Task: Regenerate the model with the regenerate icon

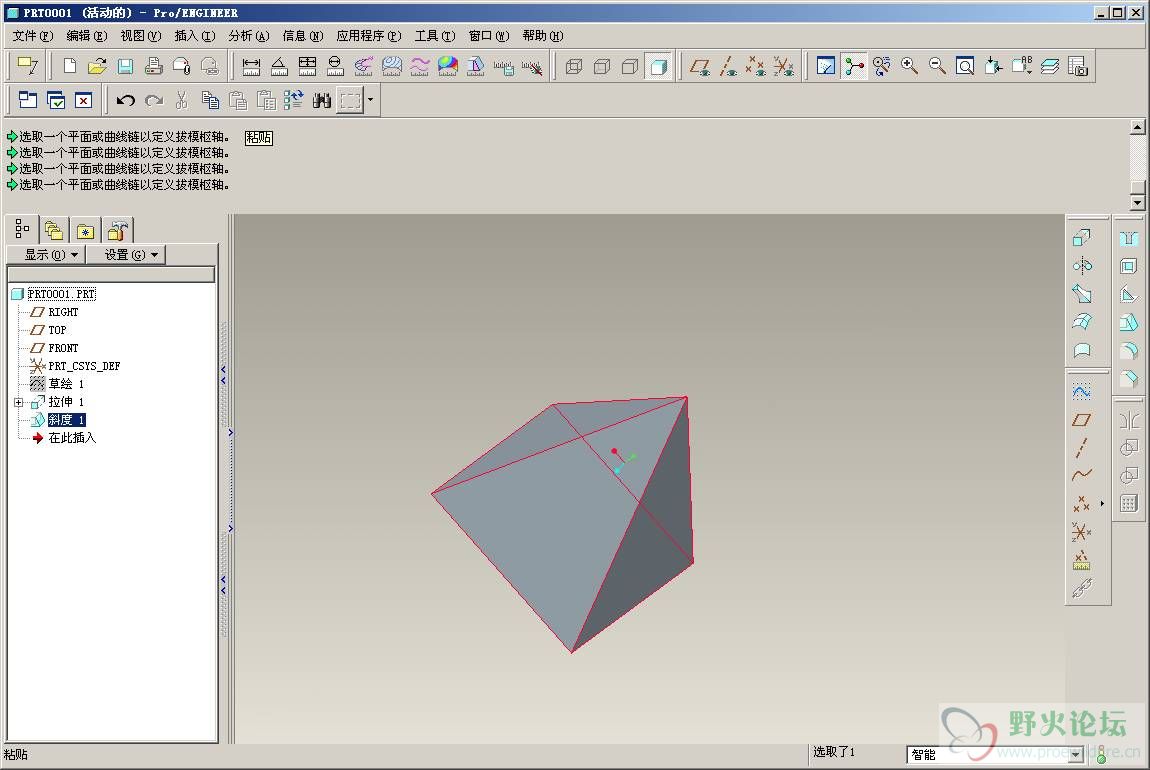Action: [293, 100]
